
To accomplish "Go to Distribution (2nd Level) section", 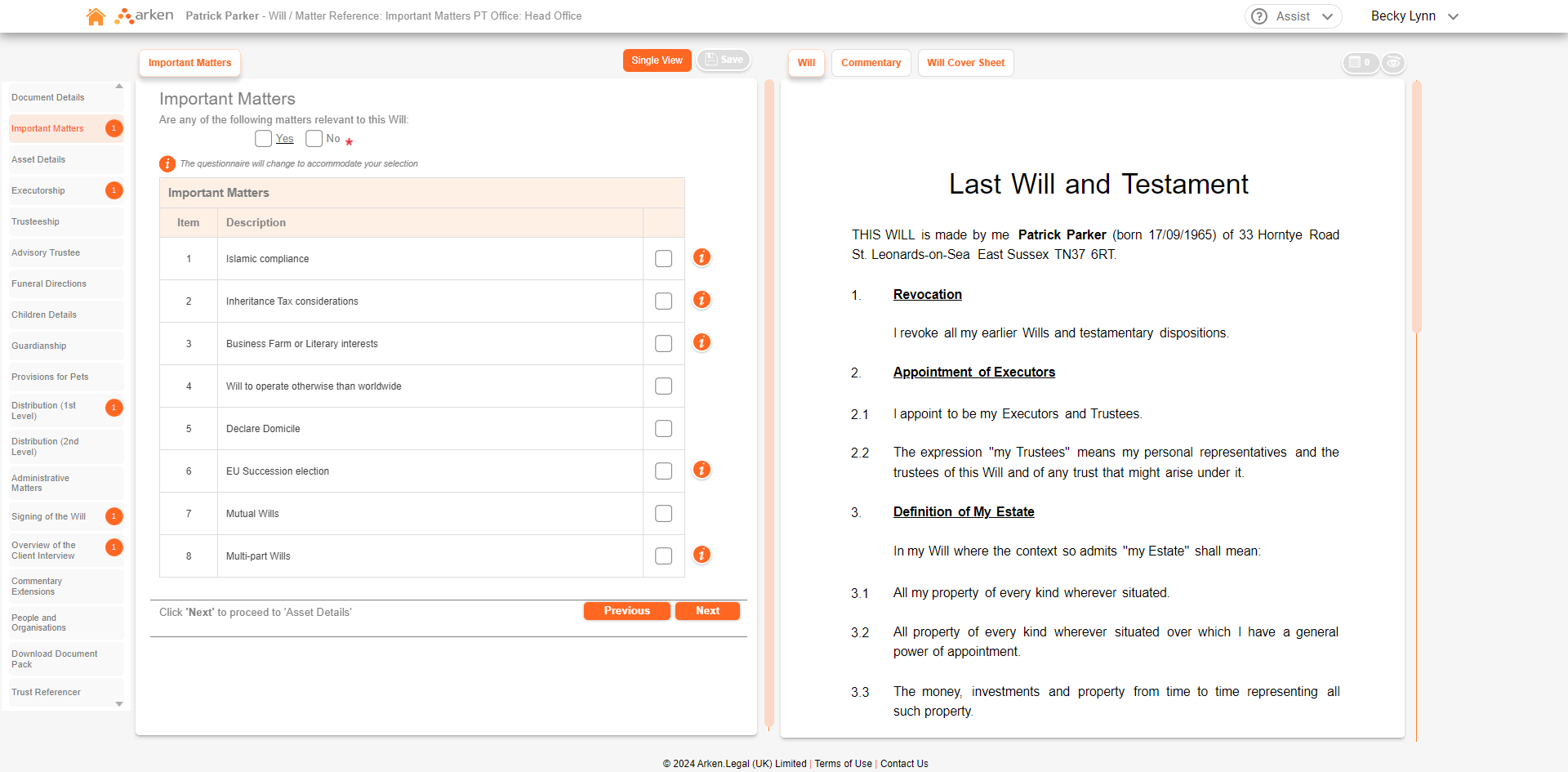I will click(x=66, y=447).
